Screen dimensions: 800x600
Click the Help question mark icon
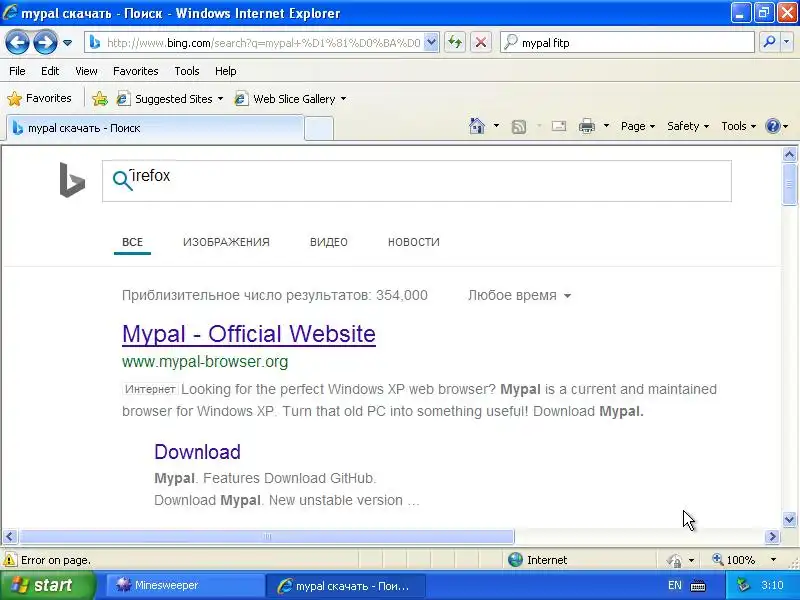click(x=773, y=126)
